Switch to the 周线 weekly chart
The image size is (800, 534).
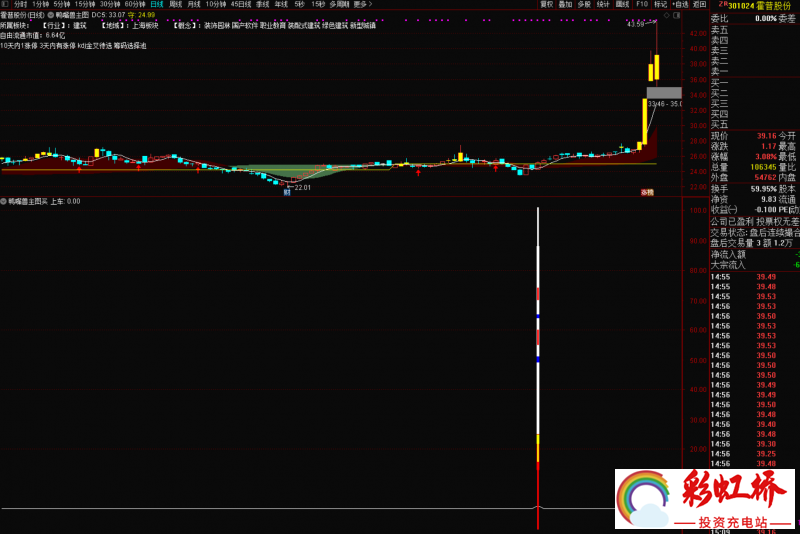(x=176, y=4)
